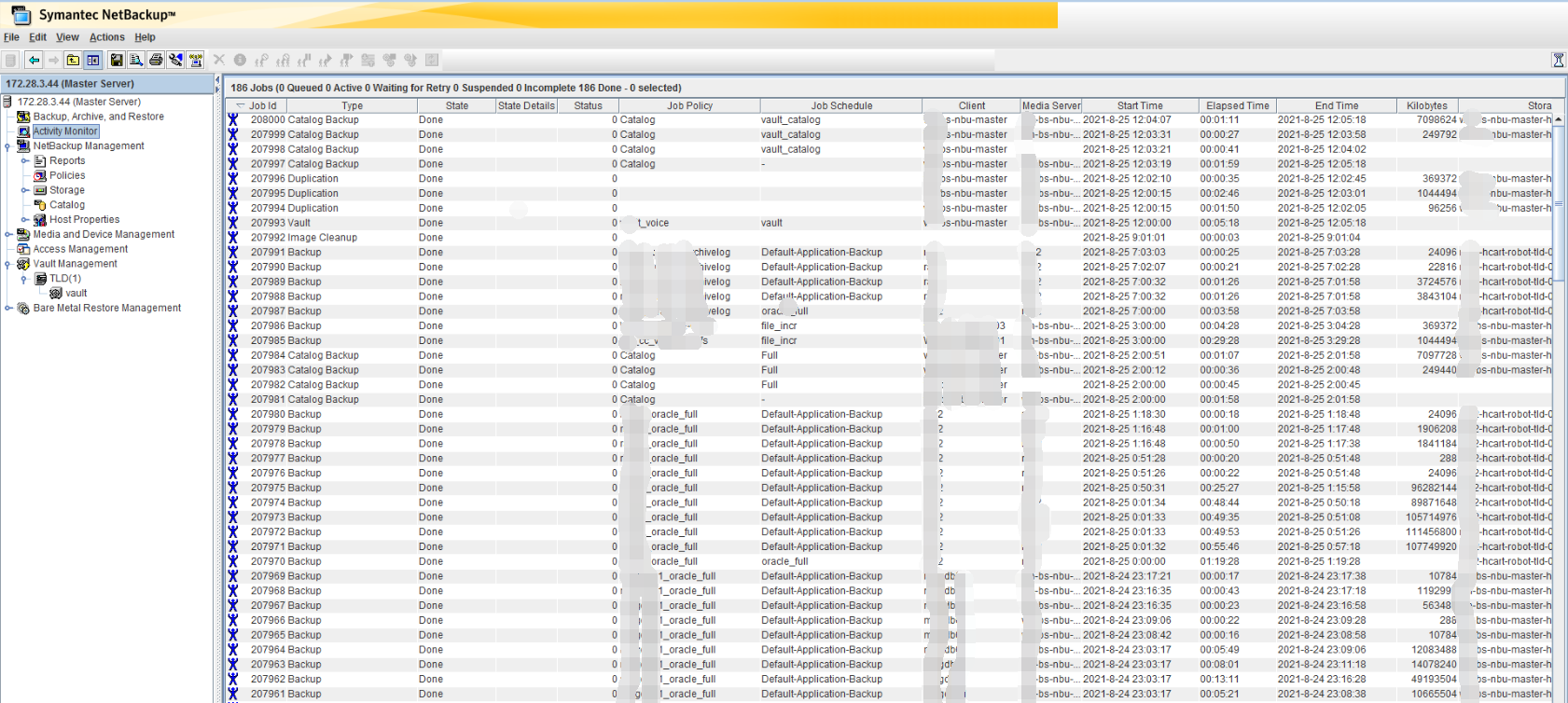Sort by the Start Time column header

(x=1140, y=105)
